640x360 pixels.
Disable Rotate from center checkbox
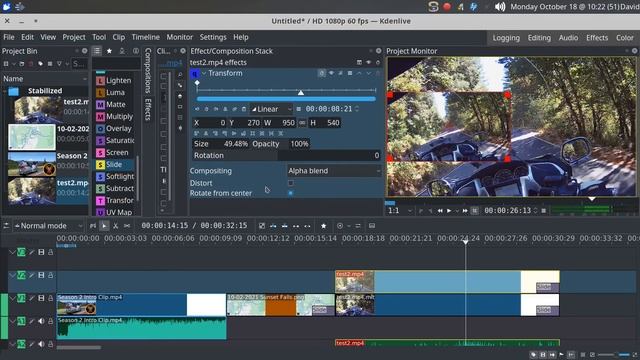pyautogui.click(x=291, y=193)
